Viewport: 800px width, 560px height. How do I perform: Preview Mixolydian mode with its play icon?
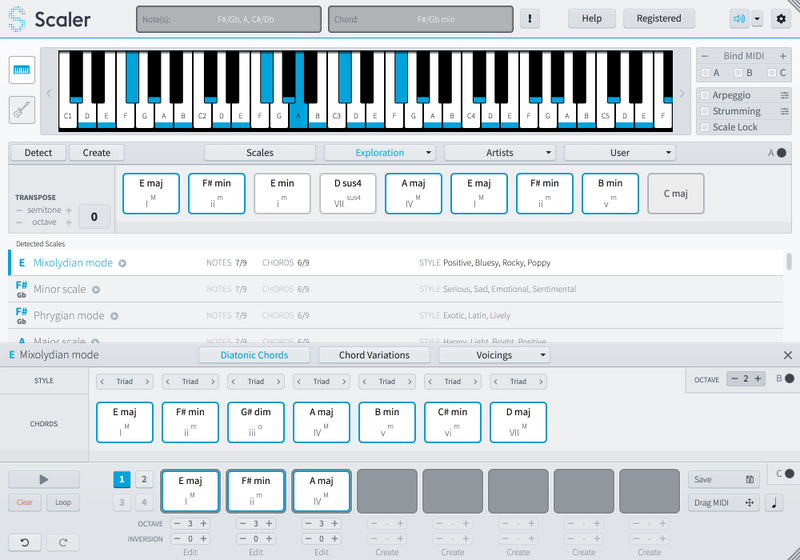123,263
